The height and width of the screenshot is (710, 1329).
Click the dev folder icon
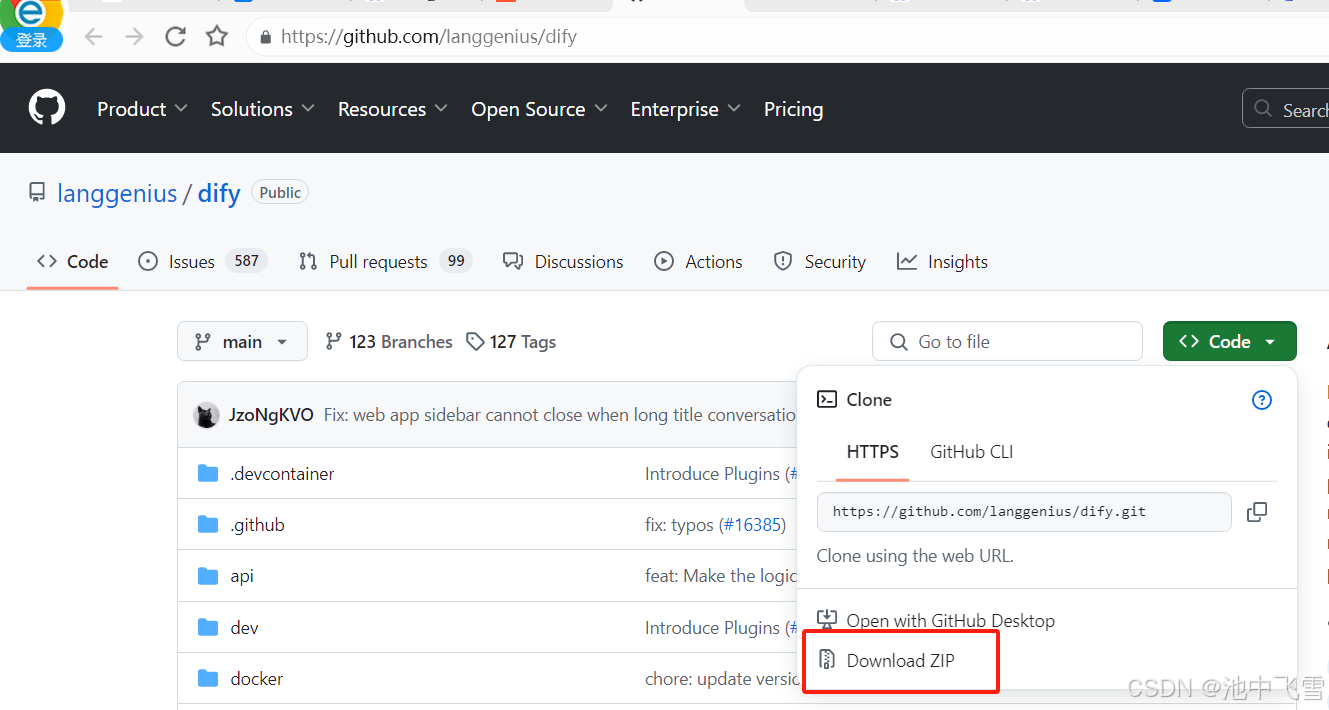click(x=208, y=627)
